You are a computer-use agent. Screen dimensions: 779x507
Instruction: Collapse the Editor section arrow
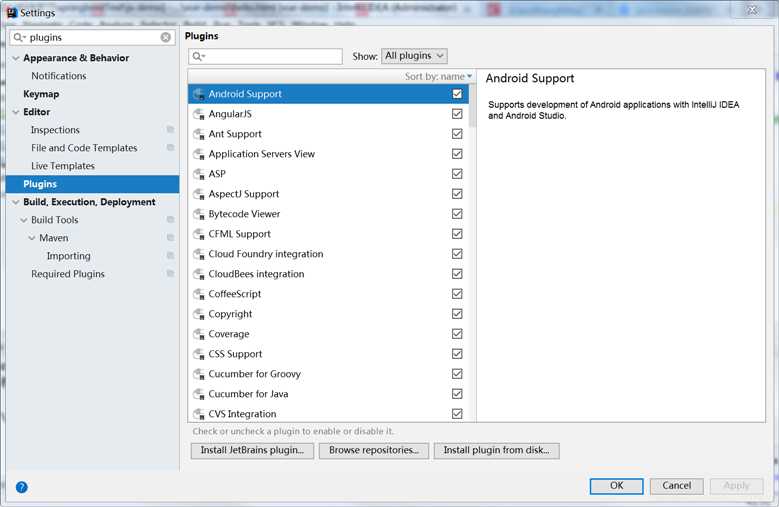click(x=16, y=112)
